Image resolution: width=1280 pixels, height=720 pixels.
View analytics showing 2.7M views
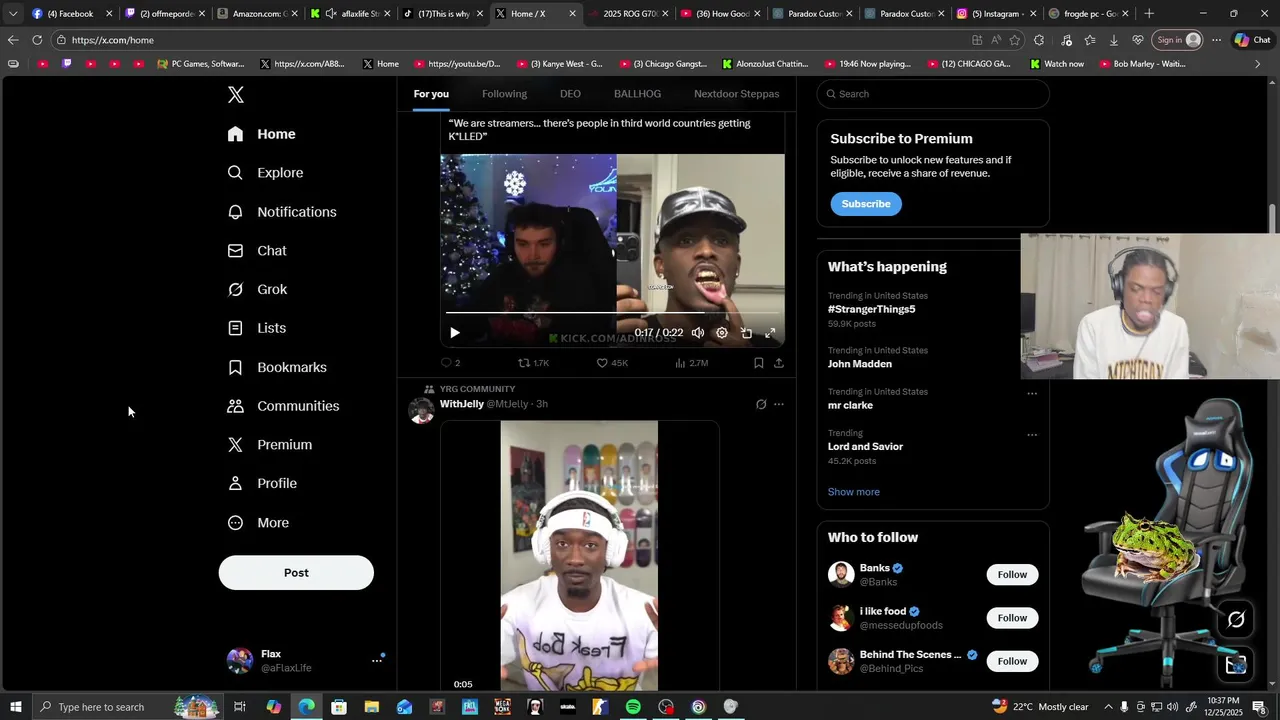click(x=691, y=363)
